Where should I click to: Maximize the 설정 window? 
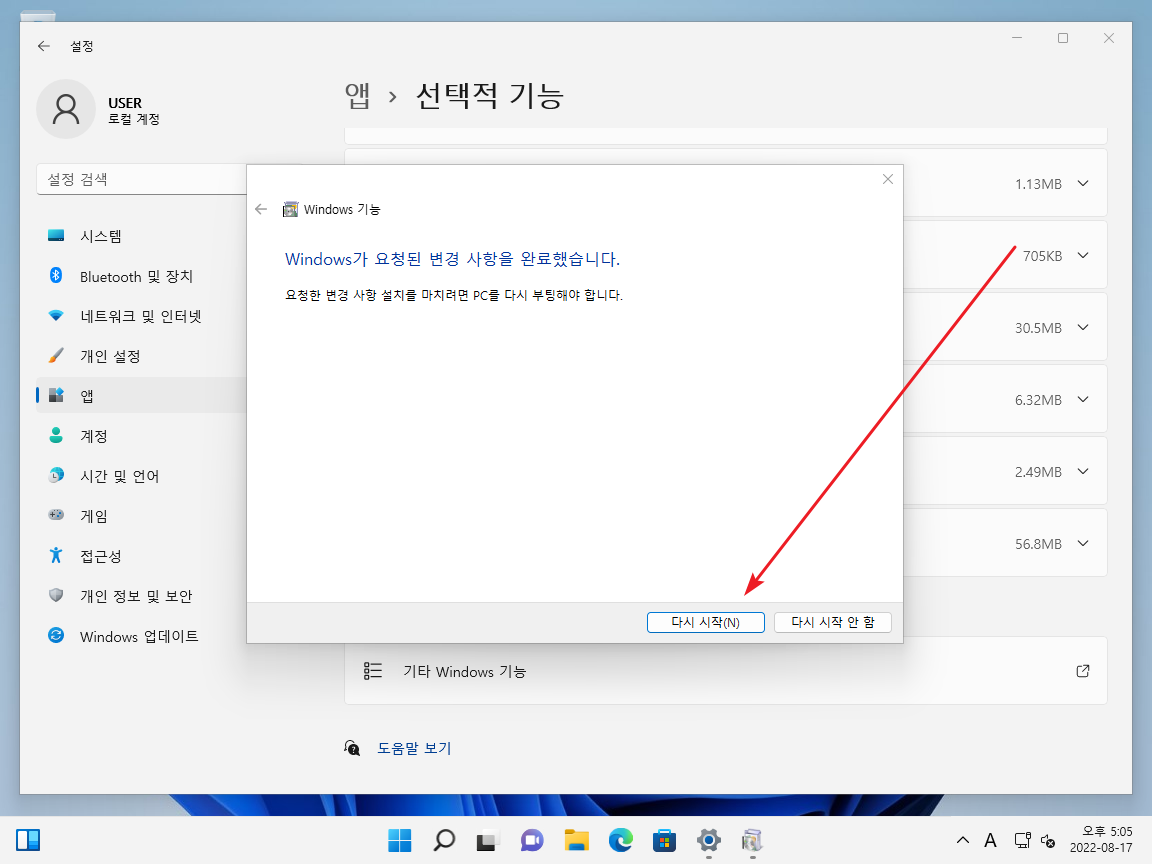point(1062,38)
